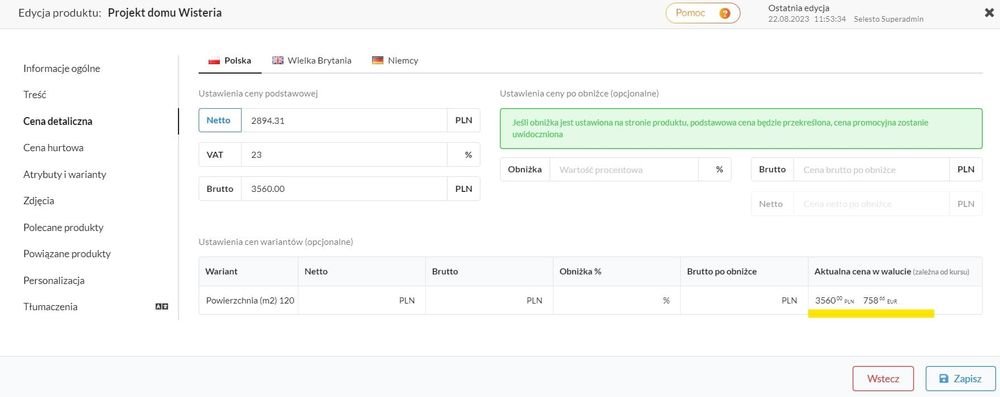Switch to the Niemcy tab
The height and width of the screenshot is (397, 1000).
[395, 61]
